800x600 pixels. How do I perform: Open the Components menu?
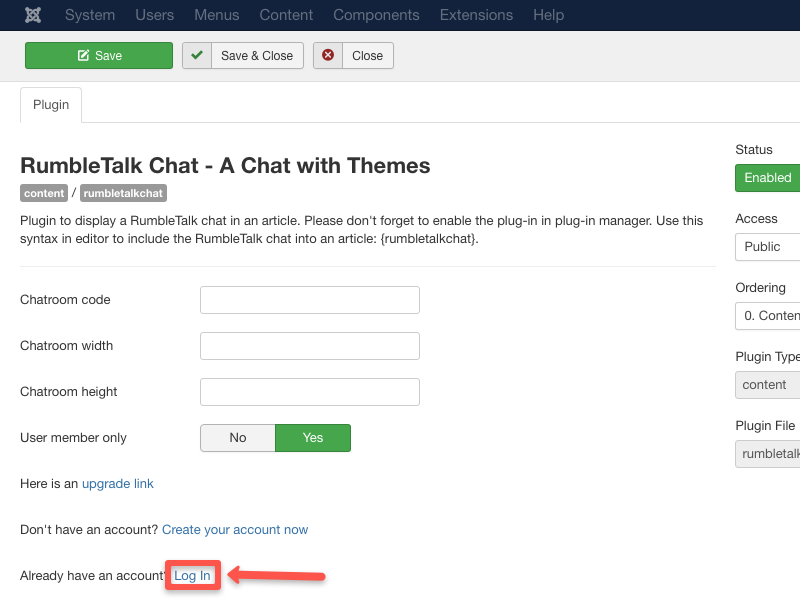376,15
